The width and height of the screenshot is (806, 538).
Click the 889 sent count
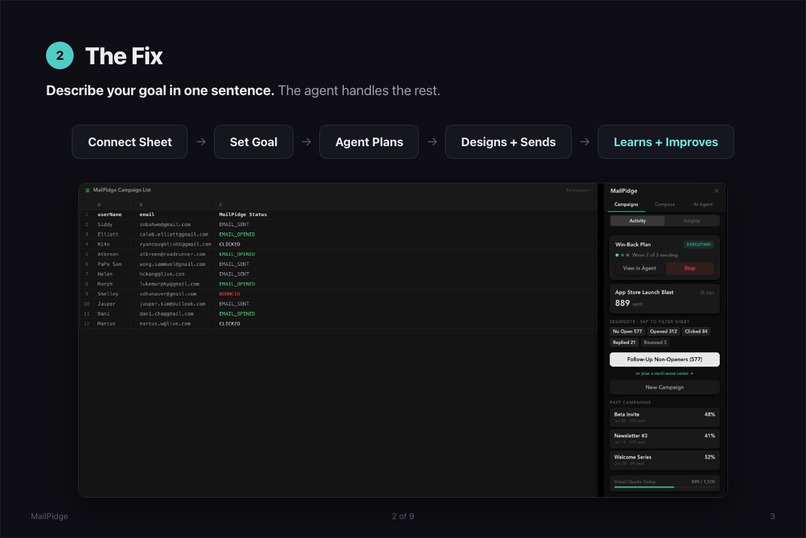point(628,303)
